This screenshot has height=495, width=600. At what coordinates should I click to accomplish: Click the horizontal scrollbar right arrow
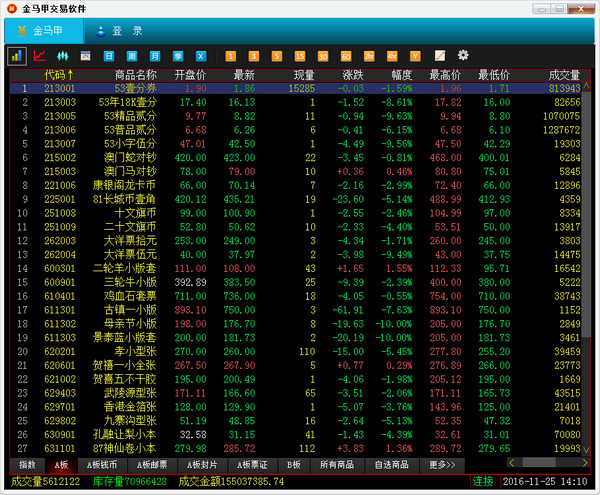[x=585, y=463]
